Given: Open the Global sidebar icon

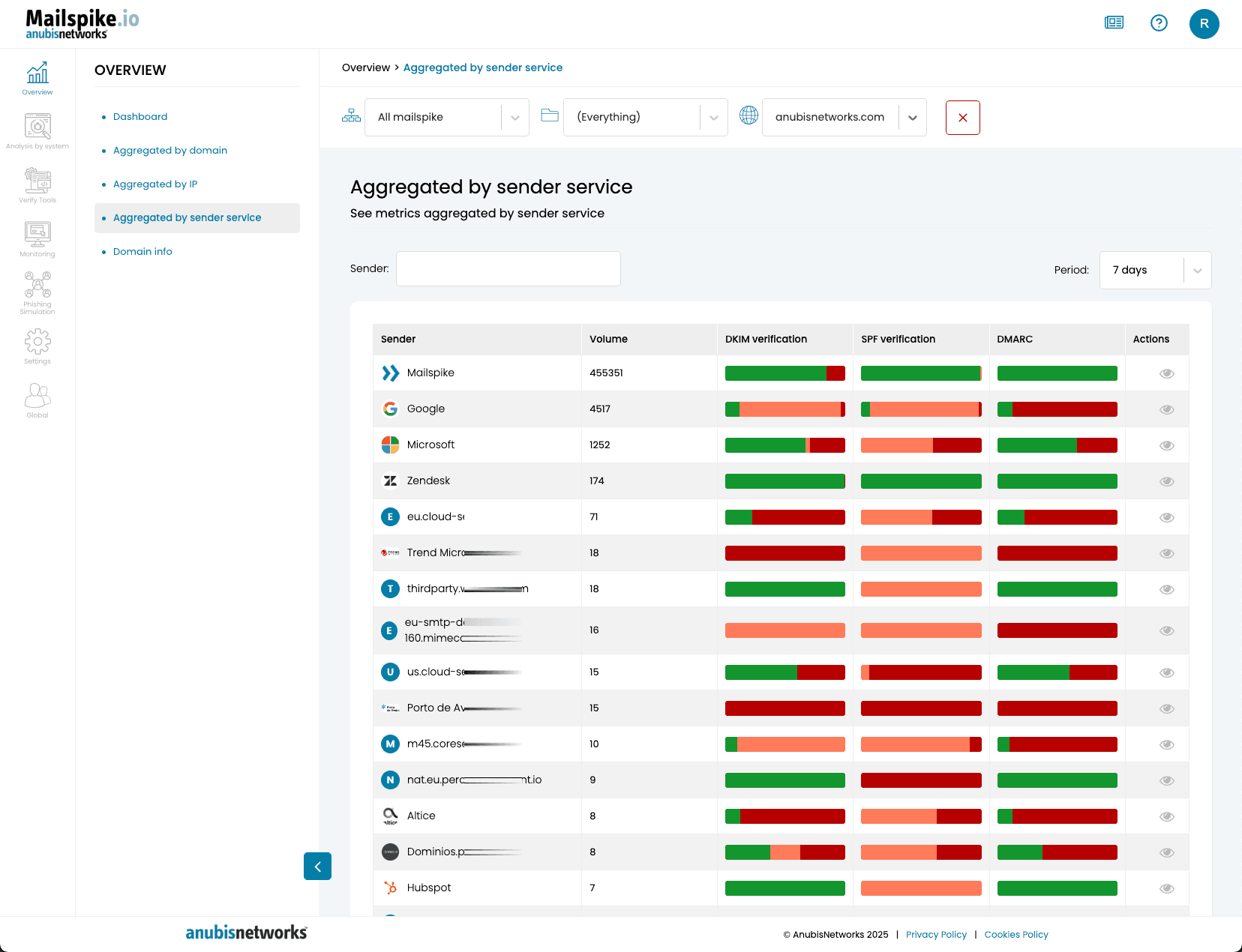Looking at the screenshot, I should point(37,400).
